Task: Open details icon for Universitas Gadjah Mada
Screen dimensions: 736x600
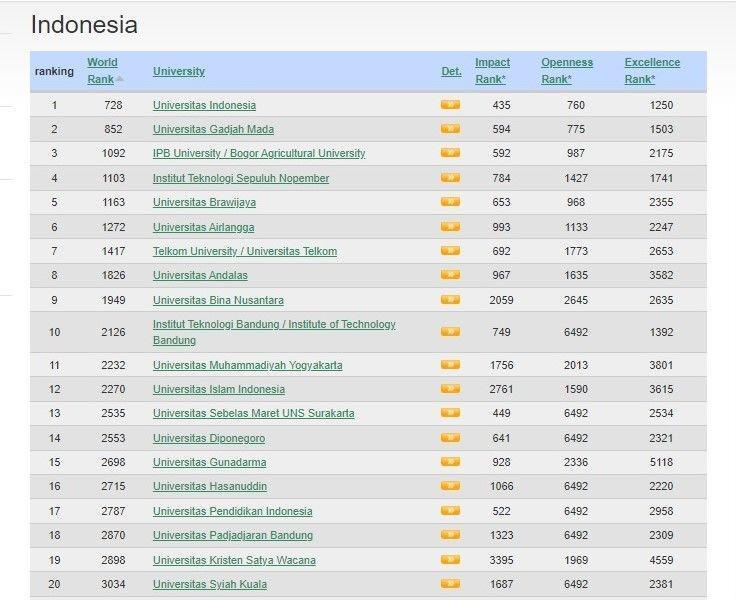Action: point(450,129)
